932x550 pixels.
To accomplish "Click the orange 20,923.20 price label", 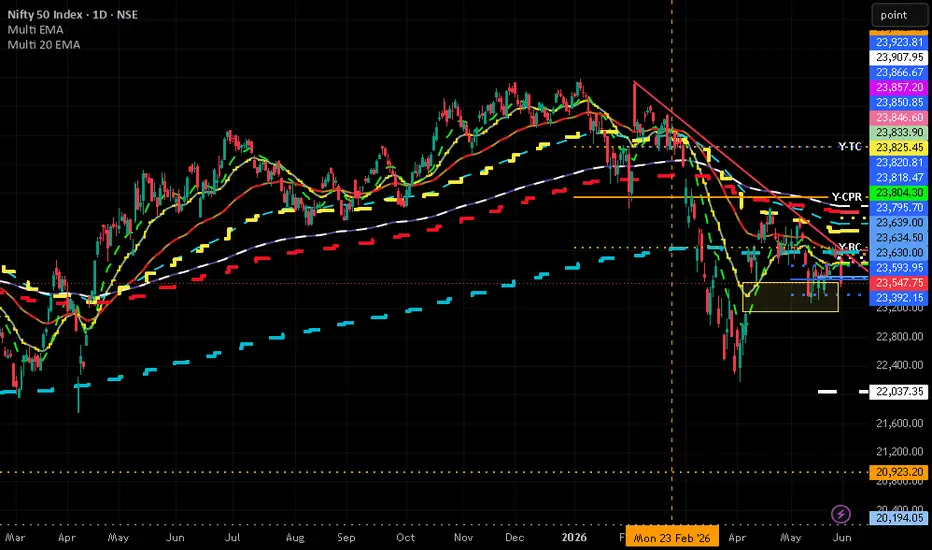I will pyautogui.click(x=898, y=472).
